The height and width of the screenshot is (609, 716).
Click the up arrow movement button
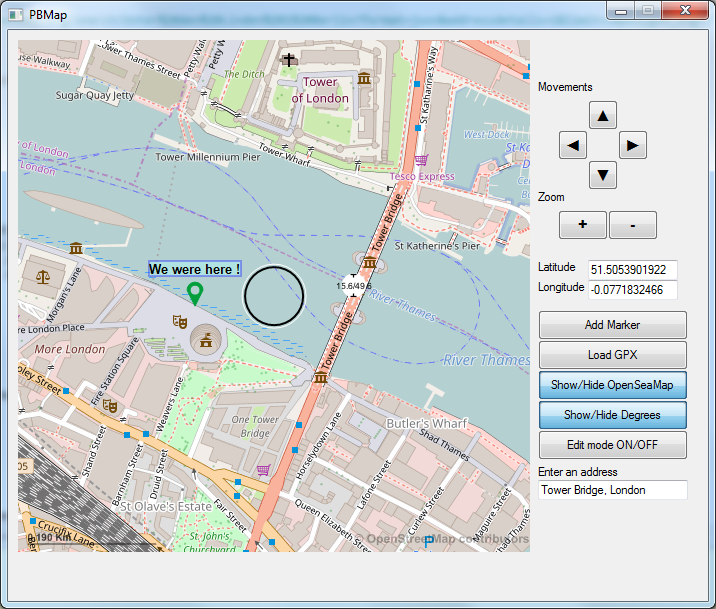pos(602,115)
